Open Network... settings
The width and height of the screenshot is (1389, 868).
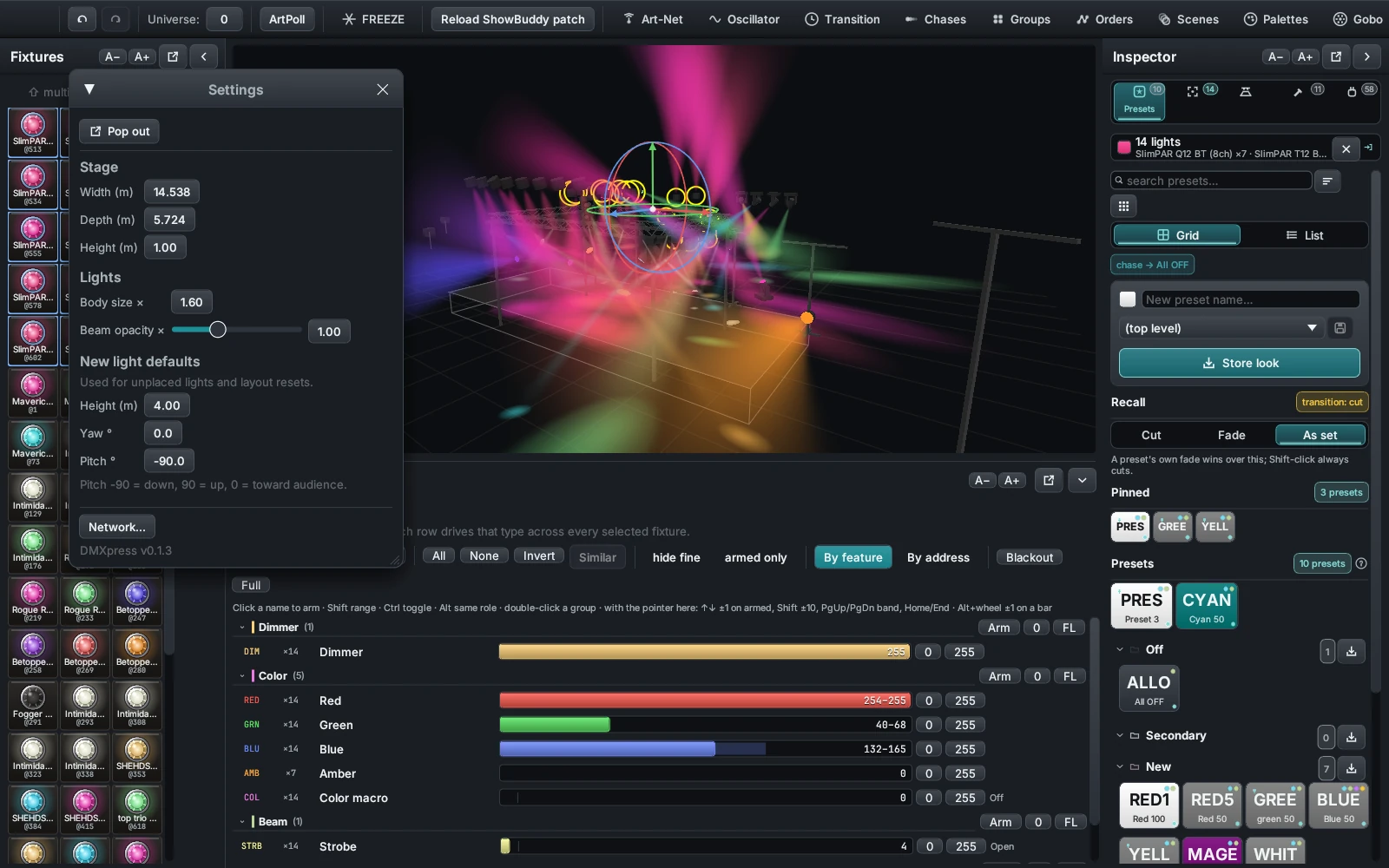[117, 527]
